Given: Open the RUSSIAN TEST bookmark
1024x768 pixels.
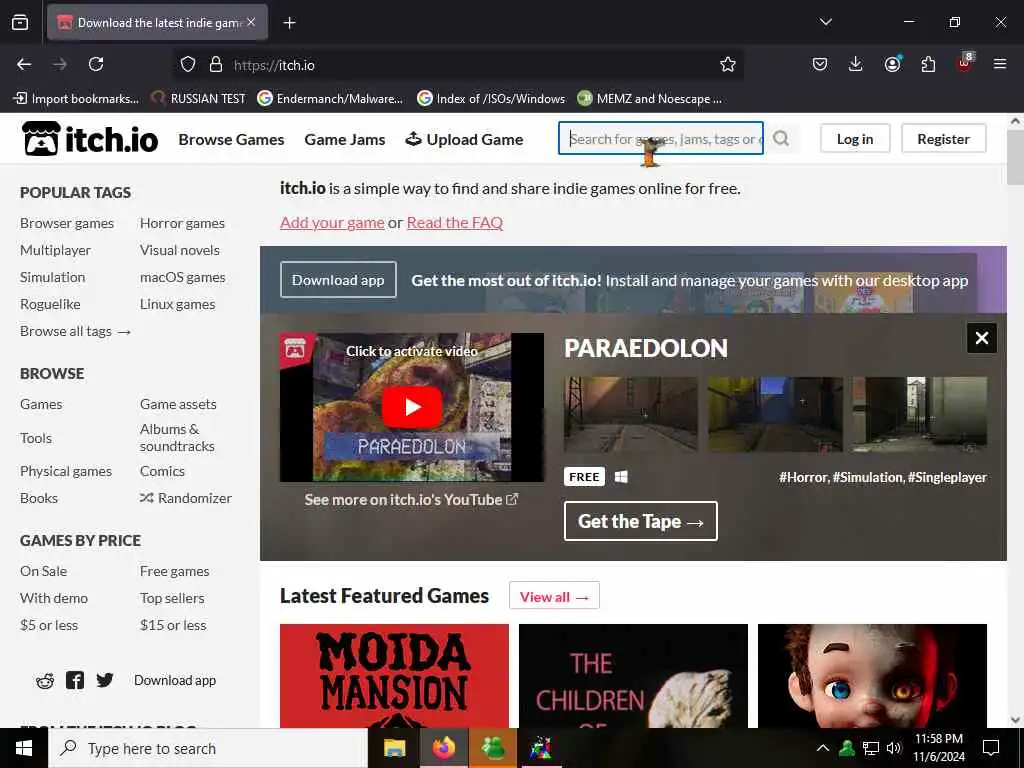Looking at the screenshot, I should (x=199, y=99).
